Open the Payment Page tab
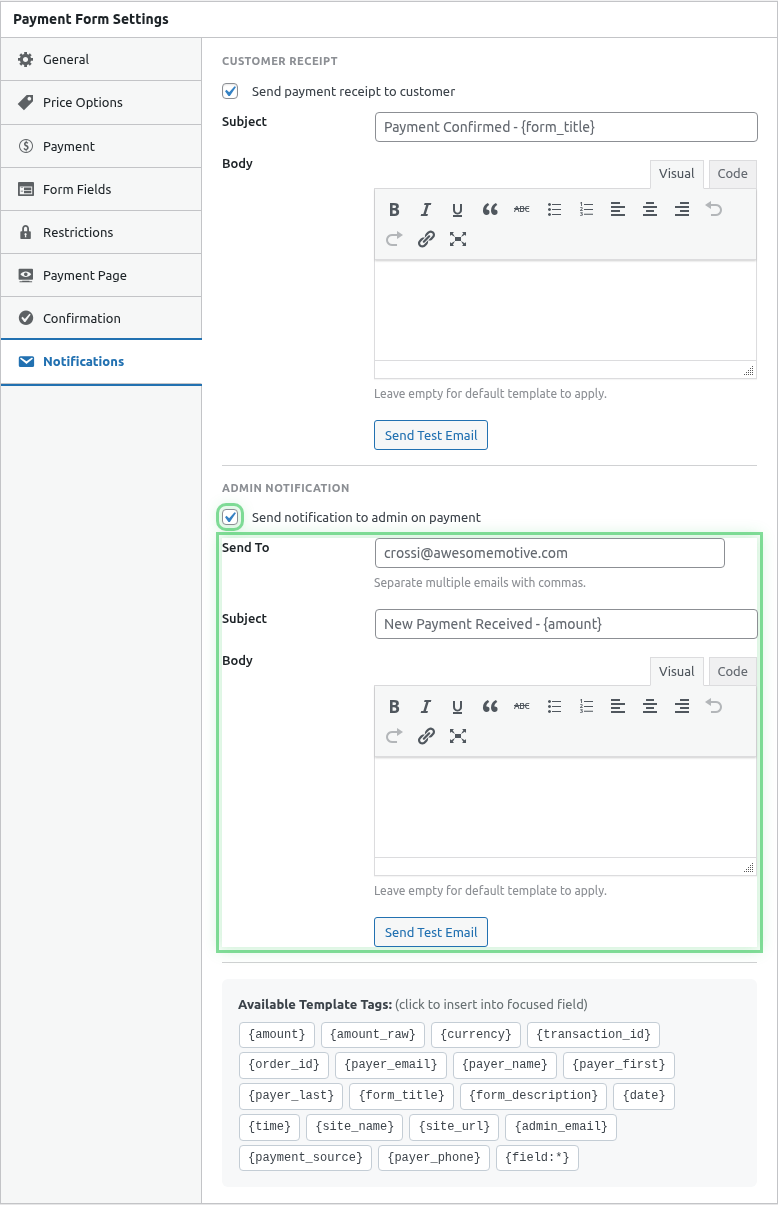778x1205 pixels. coord(101,275)
